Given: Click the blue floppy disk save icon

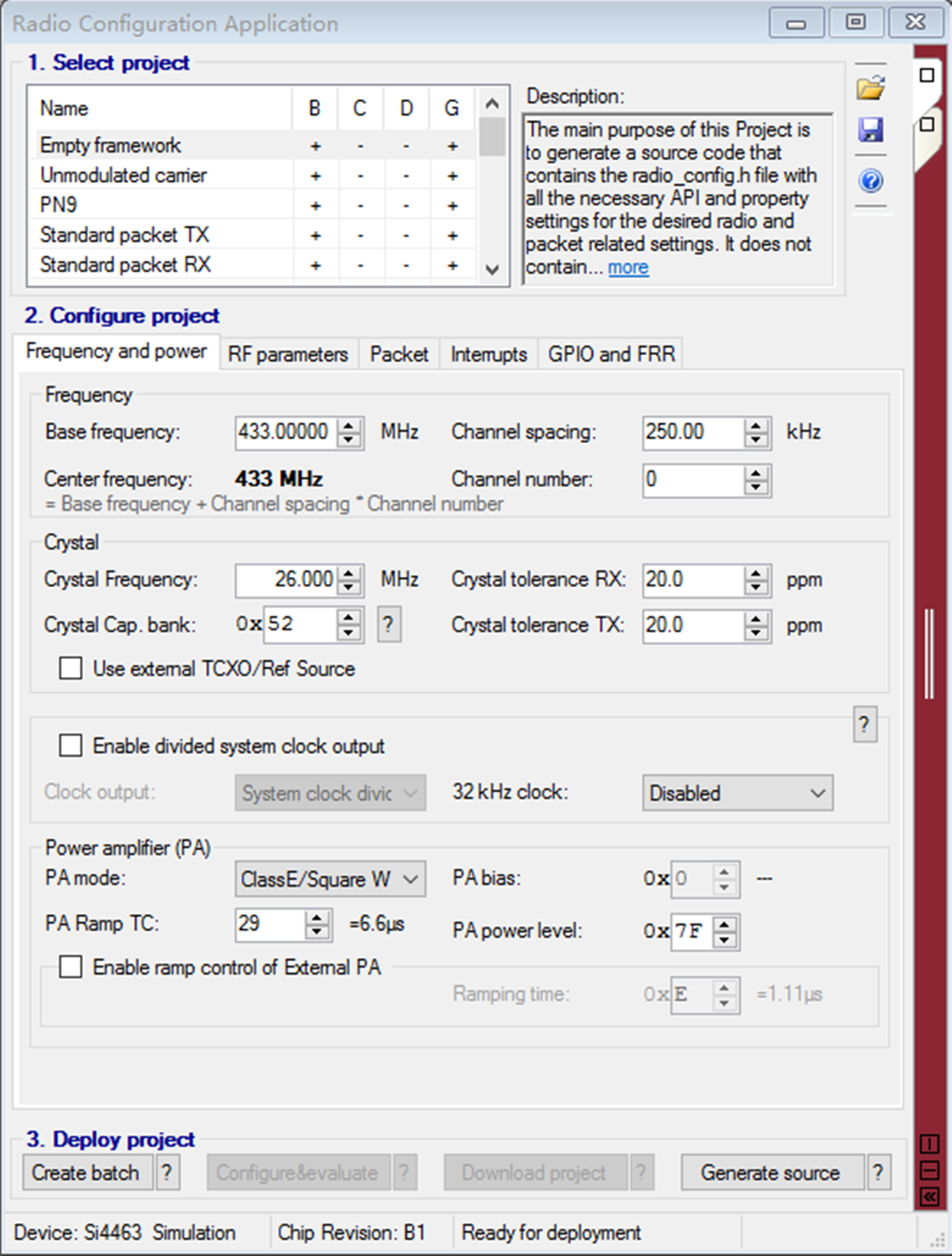Looking at the screenshot, I should tap(870, 130).
